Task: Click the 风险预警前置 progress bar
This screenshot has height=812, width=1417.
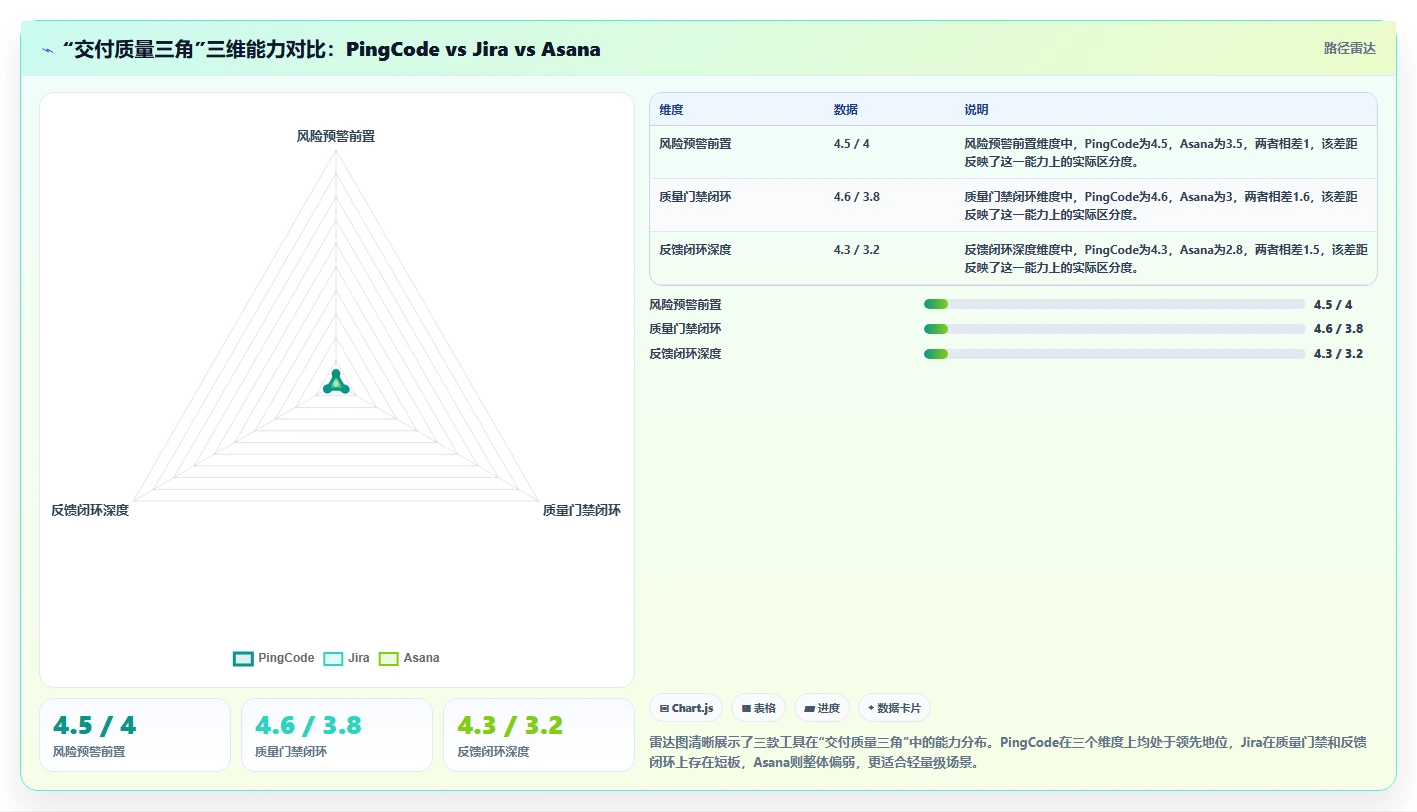Action: [x=1115, y=304]
